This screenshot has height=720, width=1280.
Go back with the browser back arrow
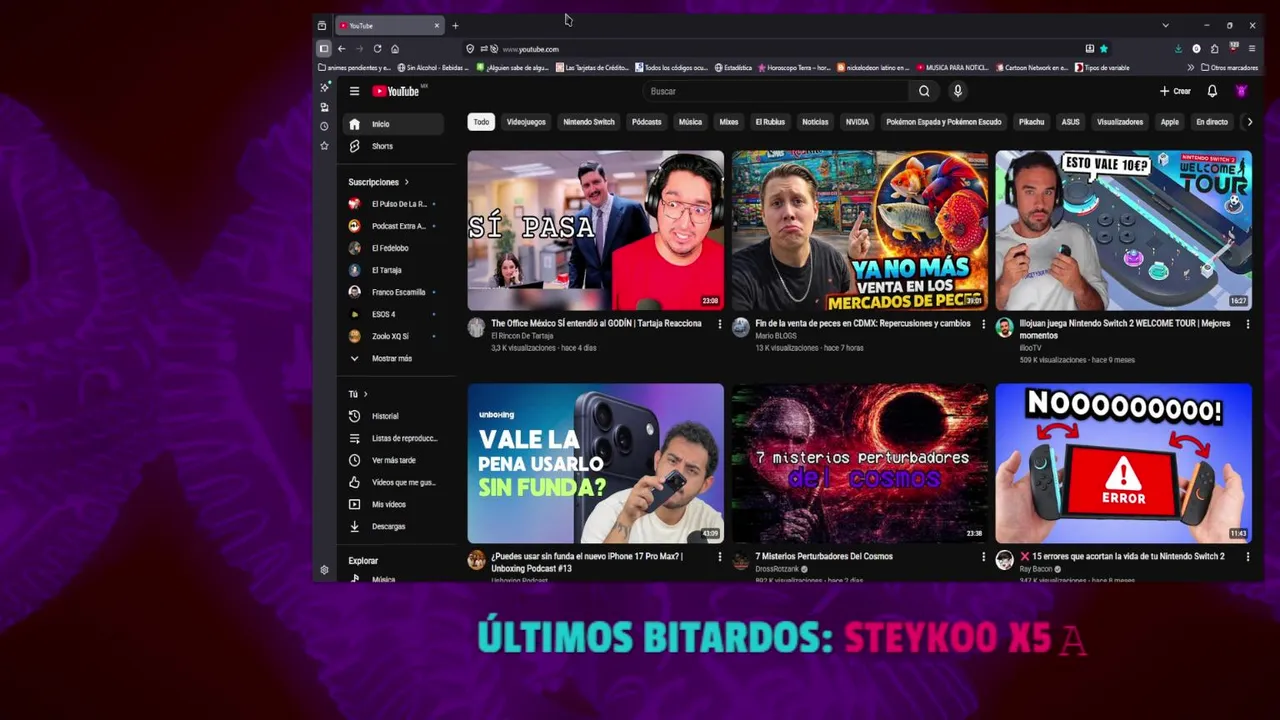tap(341, 49)
